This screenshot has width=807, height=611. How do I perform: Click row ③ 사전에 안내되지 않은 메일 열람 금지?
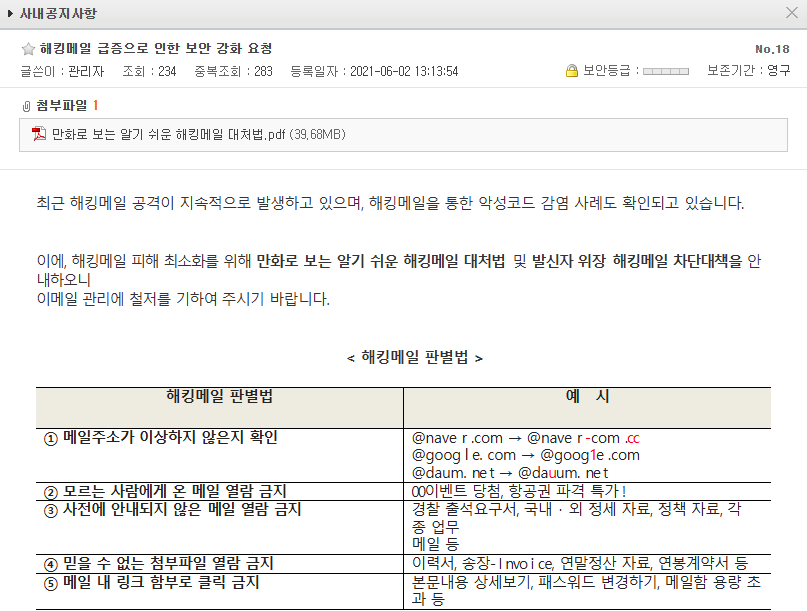(172, 510)
